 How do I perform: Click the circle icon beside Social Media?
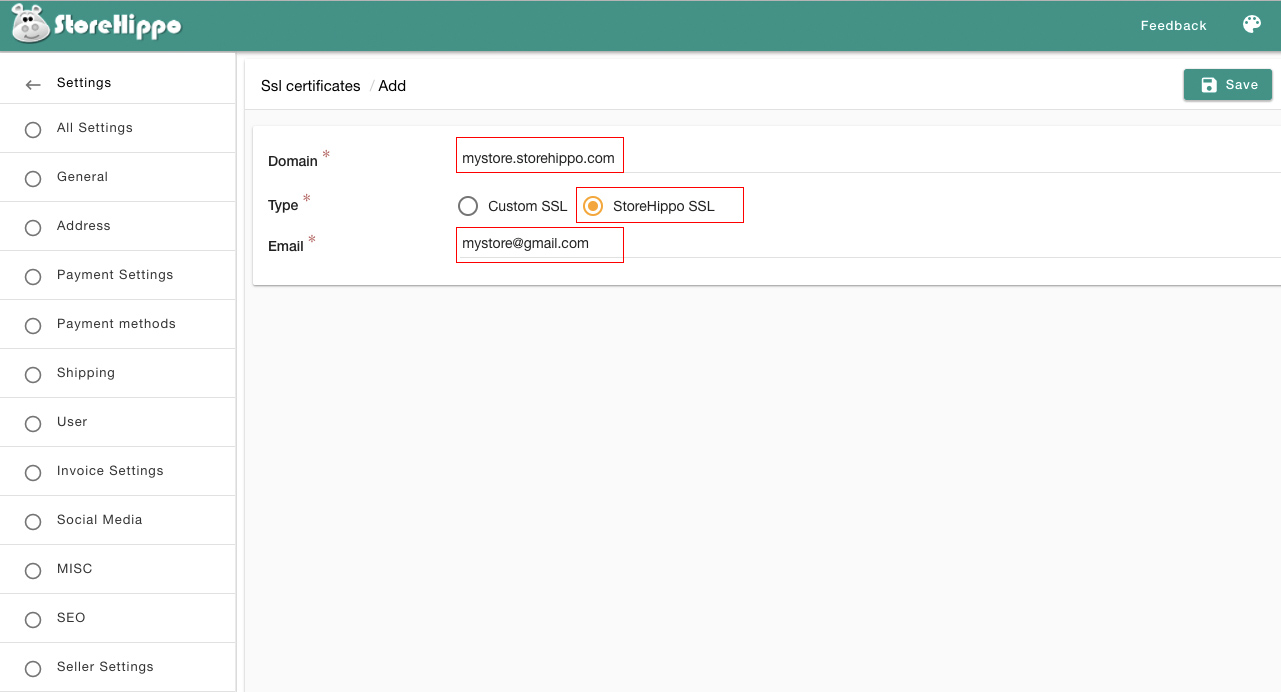pyautogui.click(x=33, y=522)
